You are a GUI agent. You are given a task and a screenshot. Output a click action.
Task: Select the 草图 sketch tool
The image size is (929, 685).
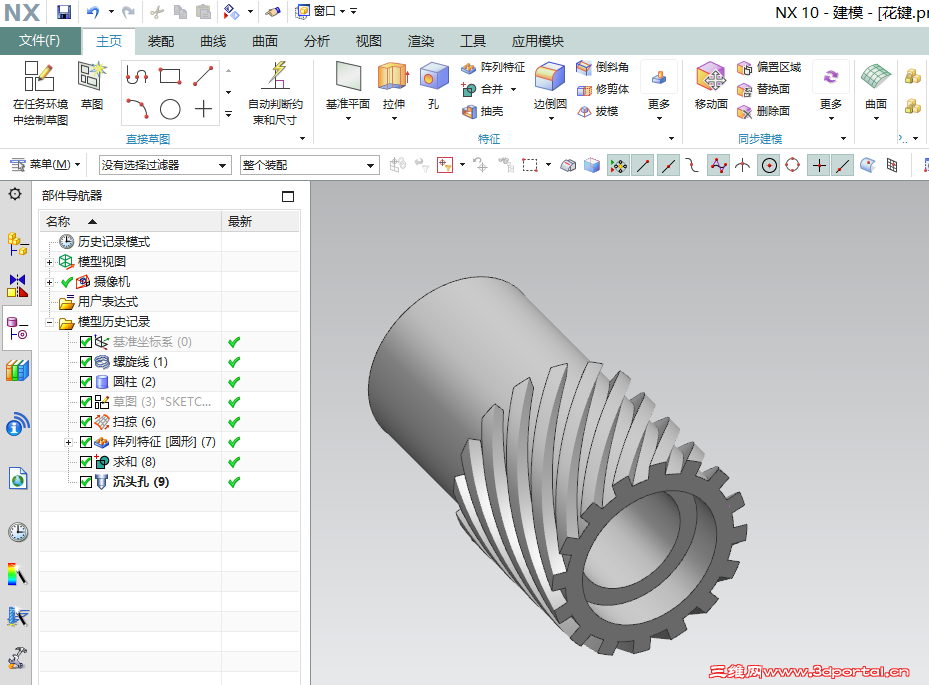coord(92,86)
